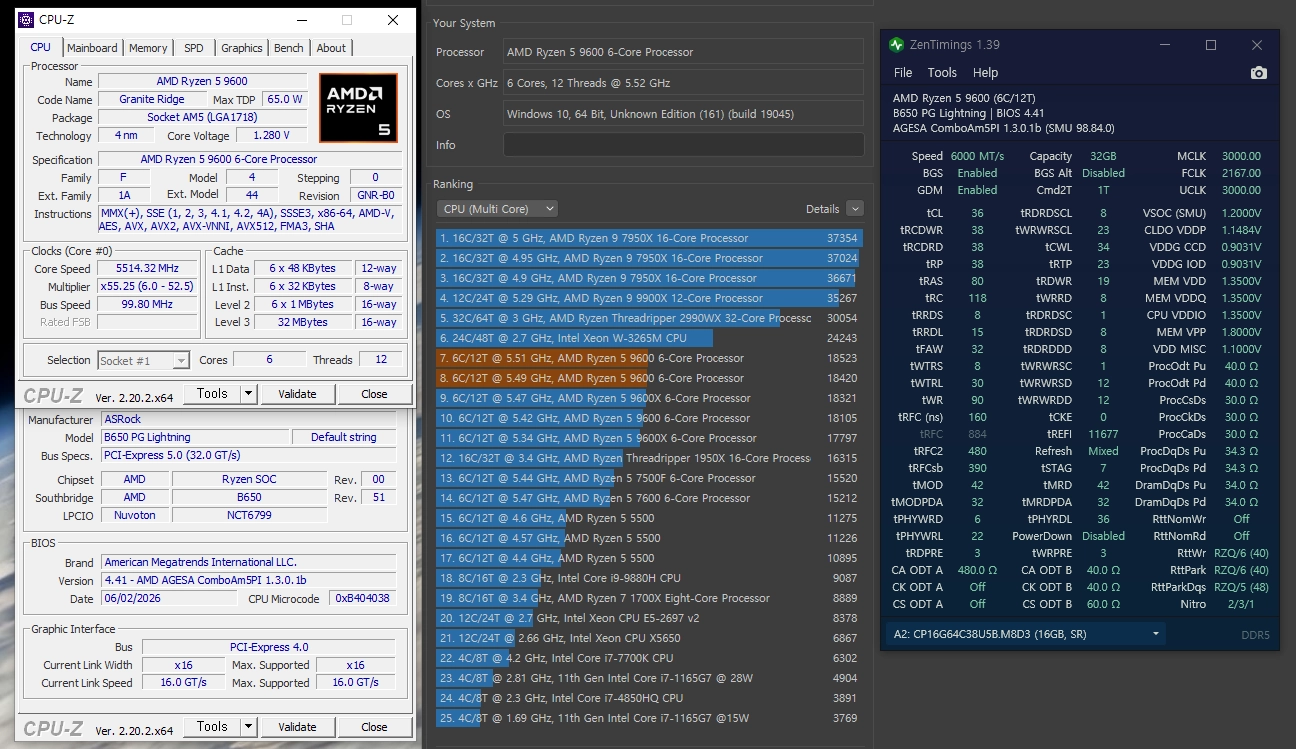The width and height of the screenshot is (1296, 749).
Task: Click the empty Info field under Your System
Action: [x=683, y=145]
